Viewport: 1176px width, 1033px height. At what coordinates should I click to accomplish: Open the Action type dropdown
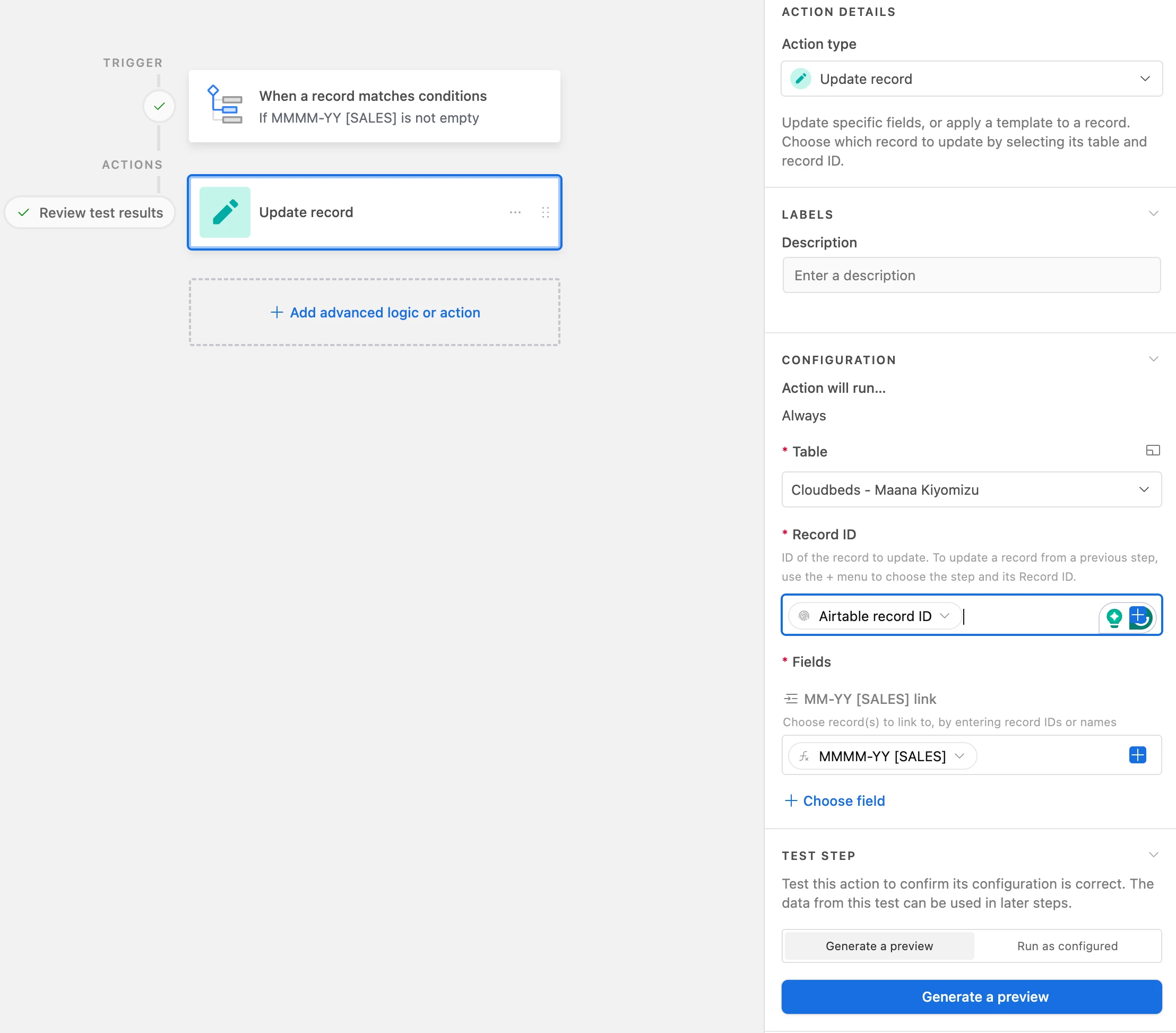[971, 79]
